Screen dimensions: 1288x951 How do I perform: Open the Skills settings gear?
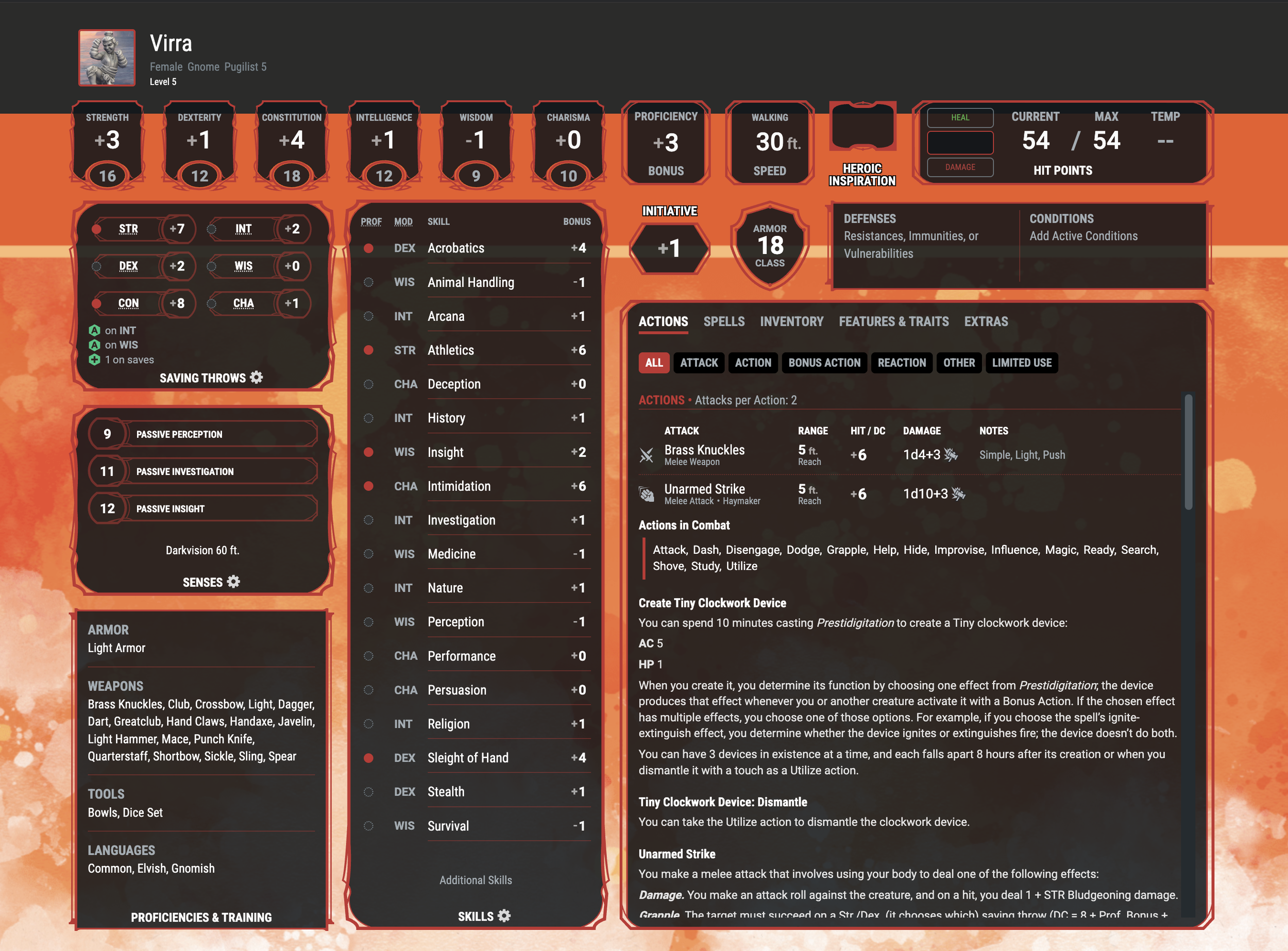coord(504,915)
